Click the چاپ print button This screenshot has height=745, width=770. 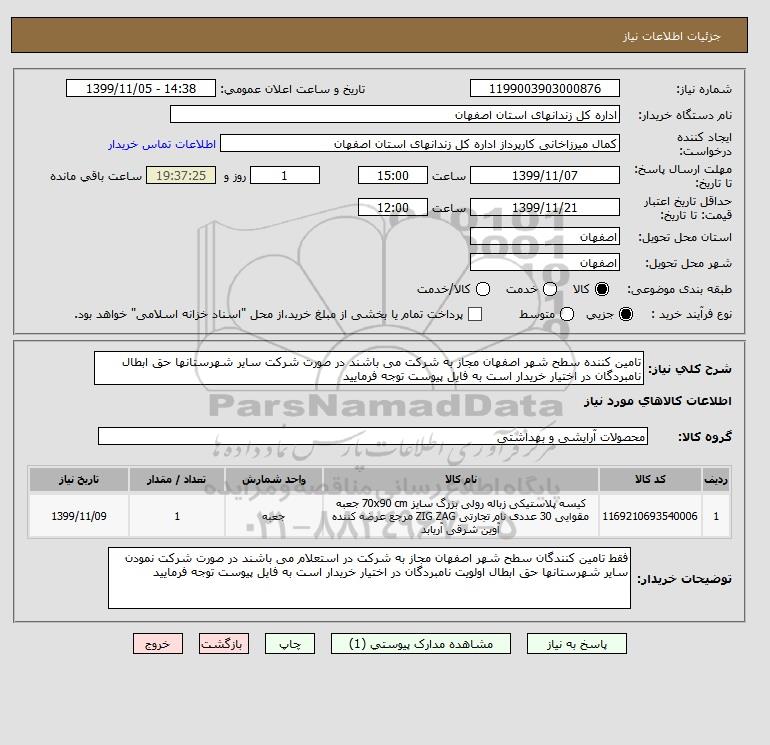(290, 644)
